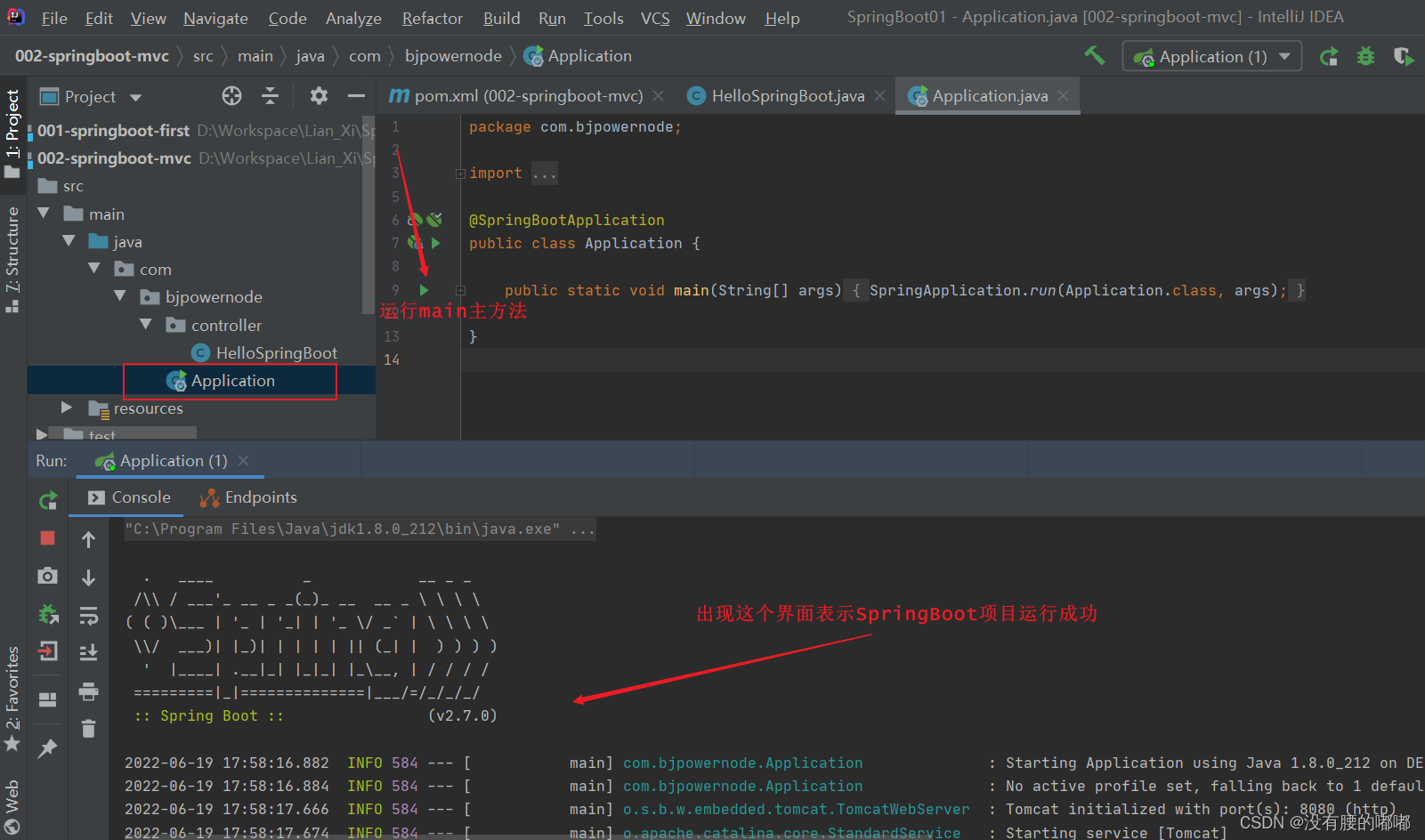Click the attach debugger bug icon in Run panel
Image resolution: width=1425 pixels, height=840 pixels.
[x=48, y=614]
